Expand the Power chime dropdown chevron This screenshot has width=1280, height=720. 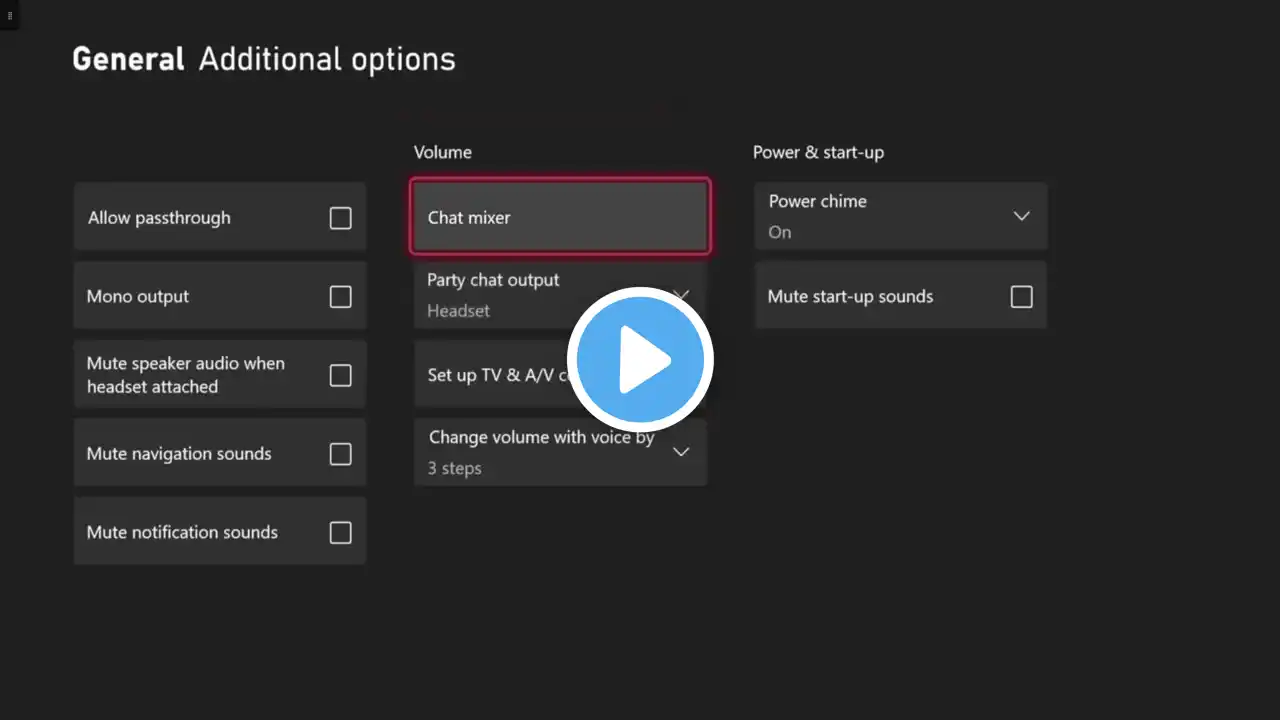pyautogui.click(x=1021, y=216)
